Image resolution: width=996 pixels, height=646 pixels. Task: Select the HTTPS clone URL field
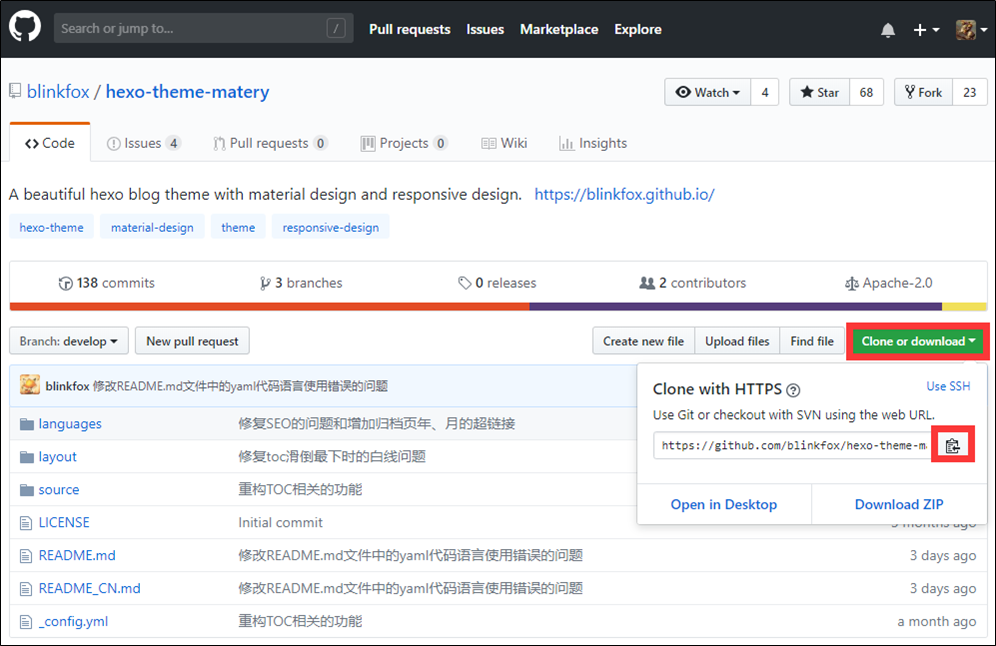coord(793,445)
